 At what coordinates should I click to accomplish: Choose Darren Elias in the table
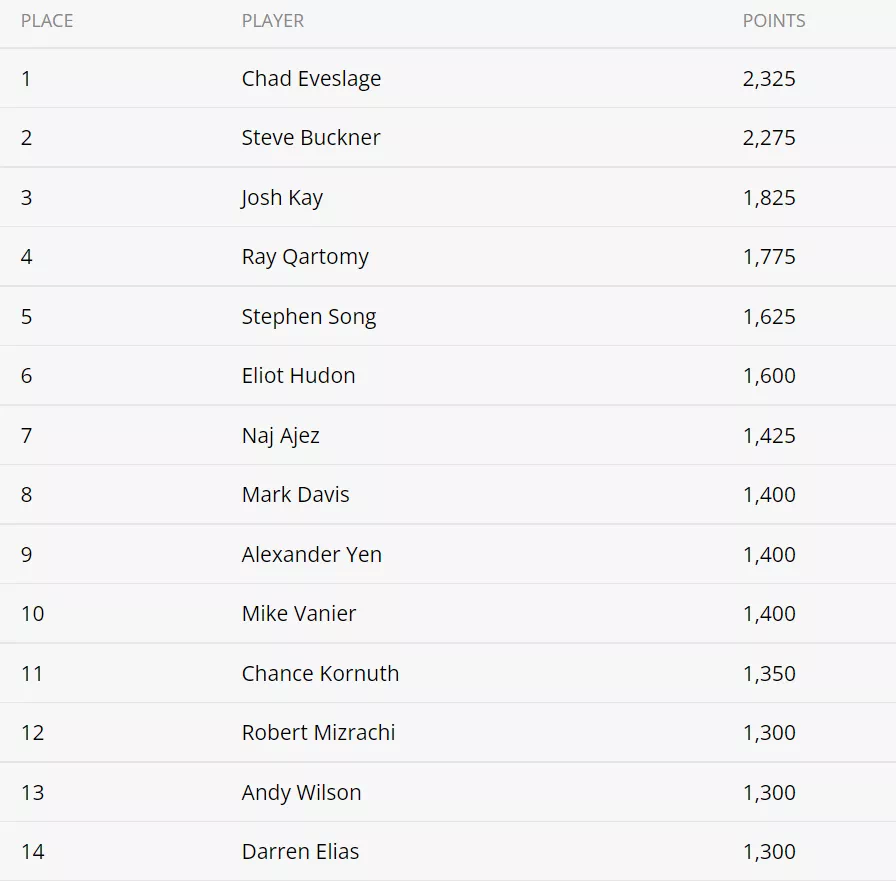click(300, 852)
